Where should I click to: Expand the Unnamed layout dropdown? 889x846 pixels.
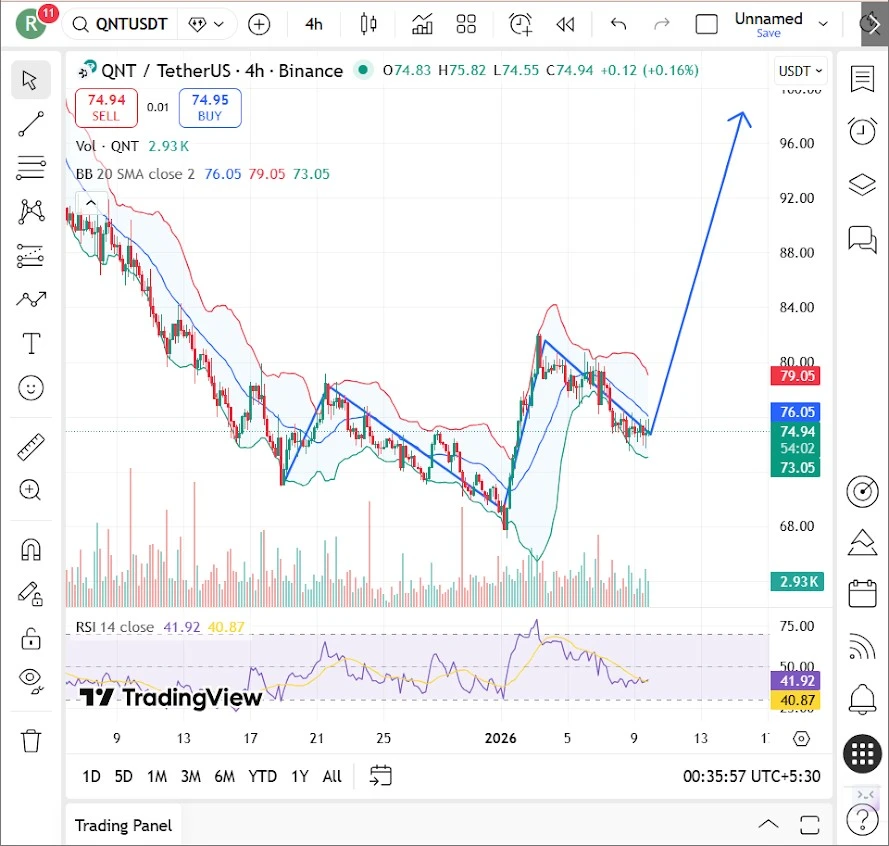[823, 24]
